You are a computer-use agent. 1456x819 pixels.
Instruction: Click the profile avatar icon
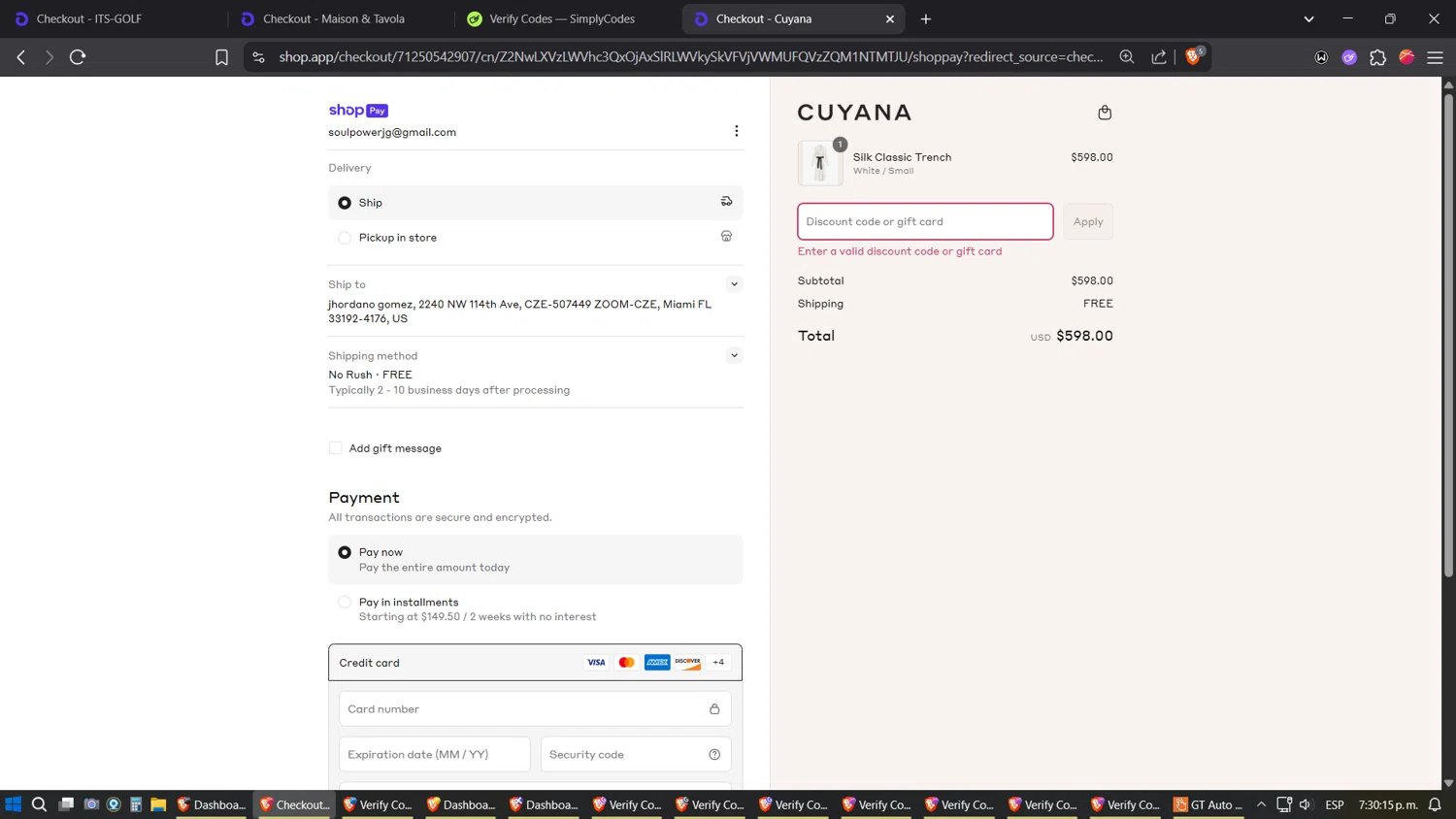click(x=1406, y=57)
